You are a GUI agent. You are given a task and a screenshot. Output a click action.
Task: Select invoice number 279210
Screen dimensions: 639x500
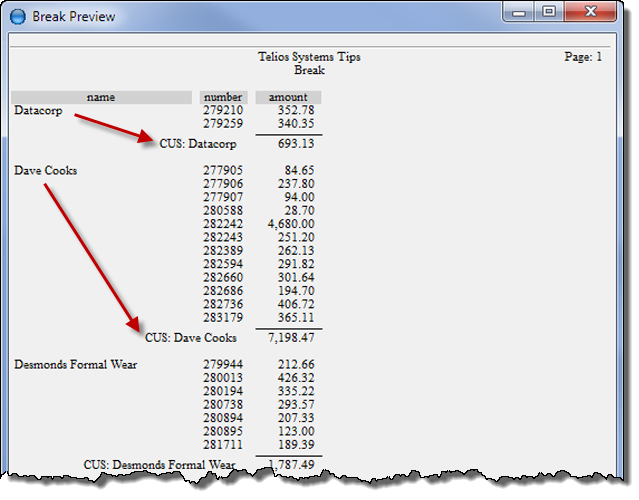point(223,110)
